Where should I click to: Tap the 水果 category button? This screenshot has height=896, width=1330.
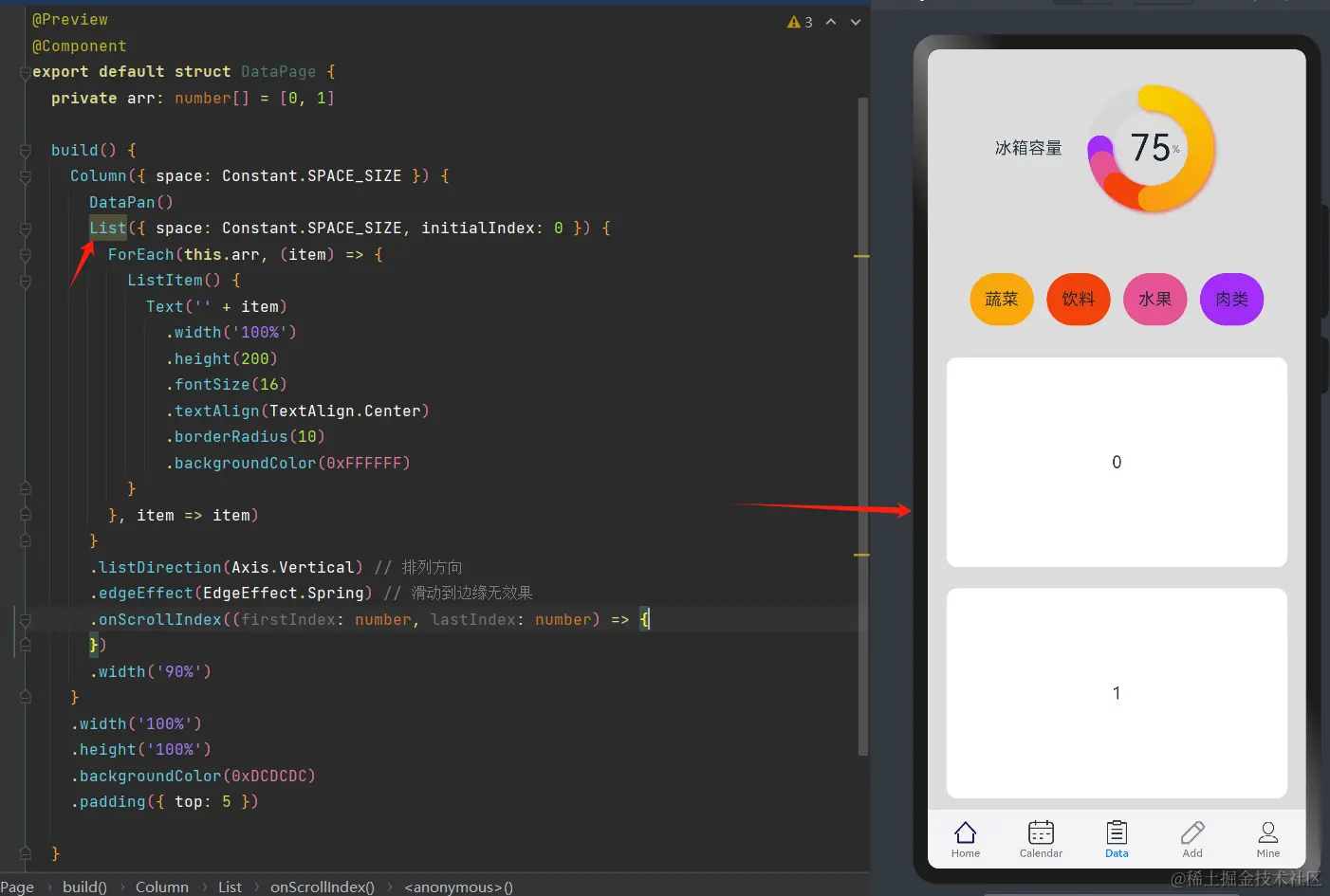pyautogui.click(x=1155, y=300)
